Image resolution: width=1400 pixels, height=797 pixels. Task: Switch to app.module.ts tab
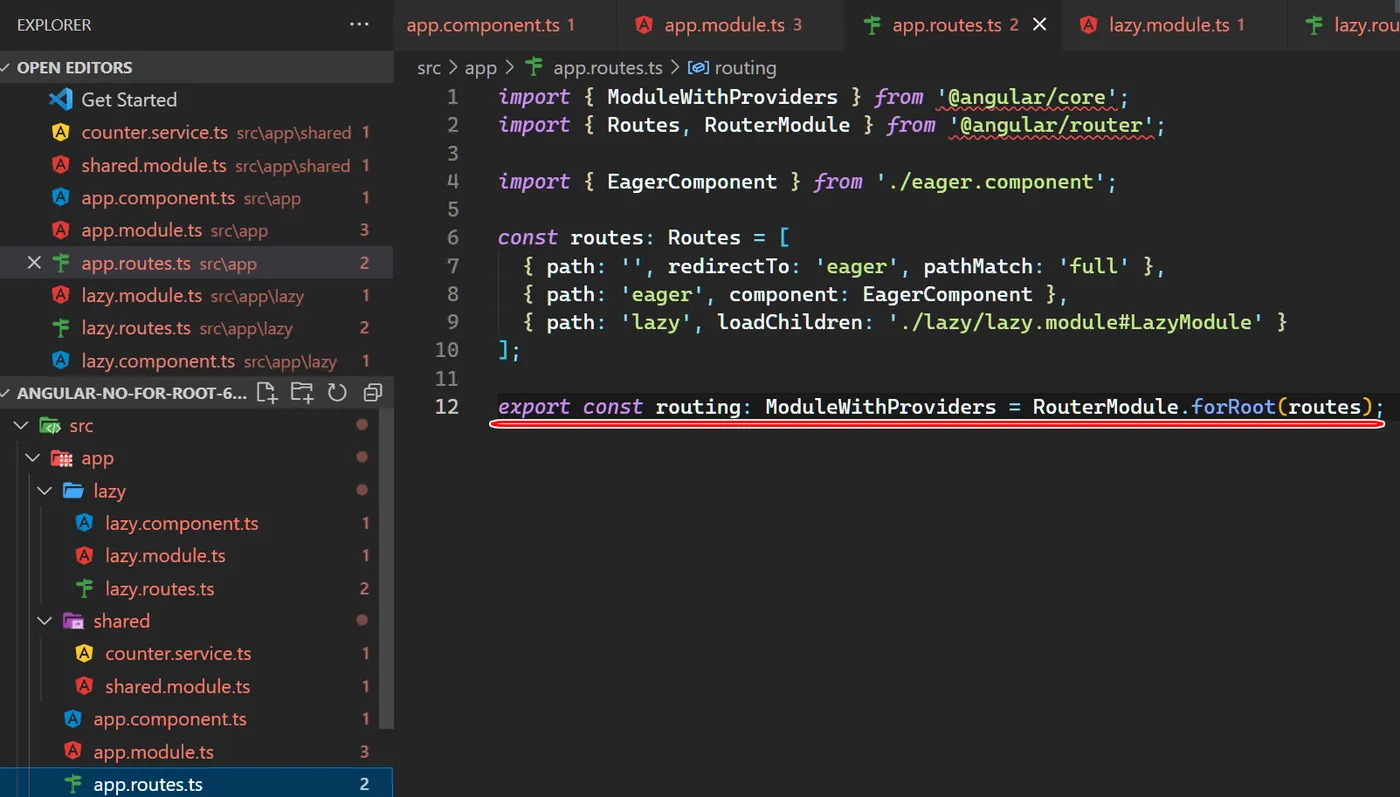pyautogui.click(x=731, y=25)
